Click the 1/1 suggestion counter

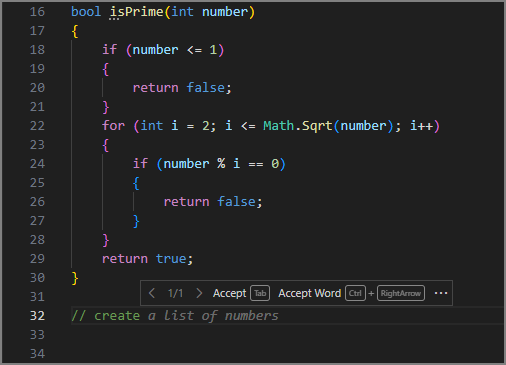pos(175,293)
